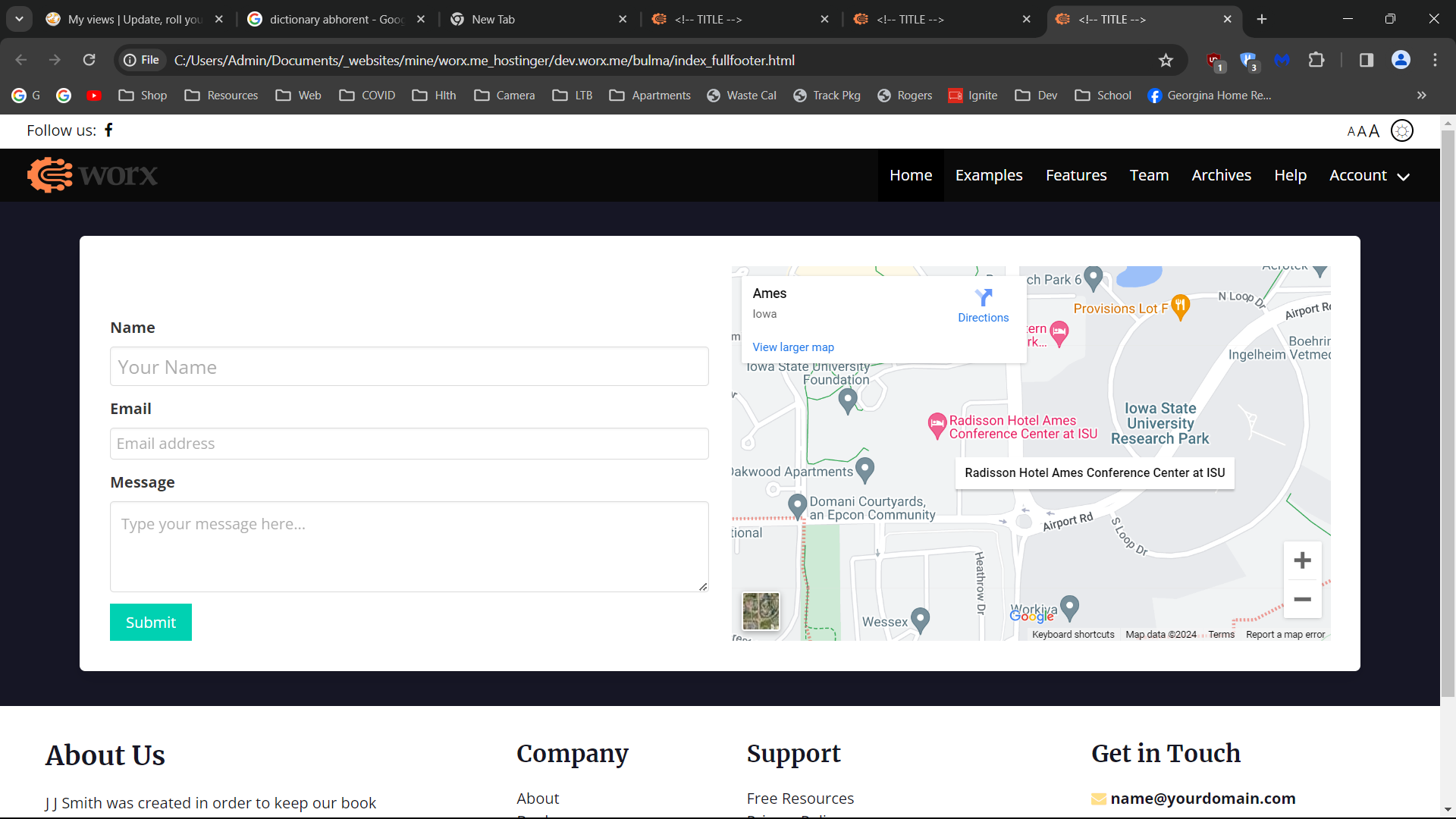Expand the Account dropdown menu
Screen dimensions: 1456x819
pyautogui.click(x=1369, y=175)
